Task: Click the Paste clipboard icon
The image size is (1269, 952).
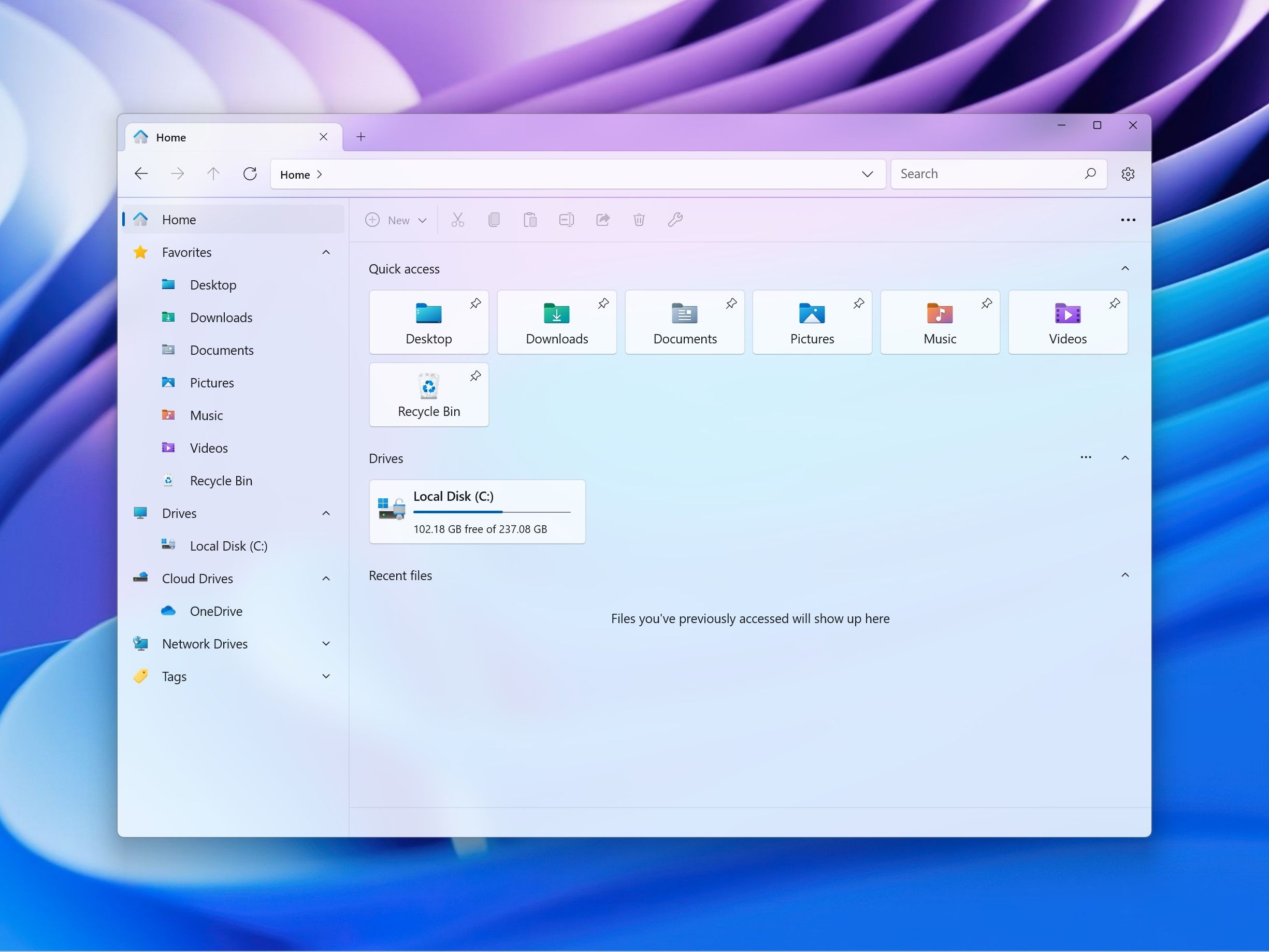Action: [530, 220]
